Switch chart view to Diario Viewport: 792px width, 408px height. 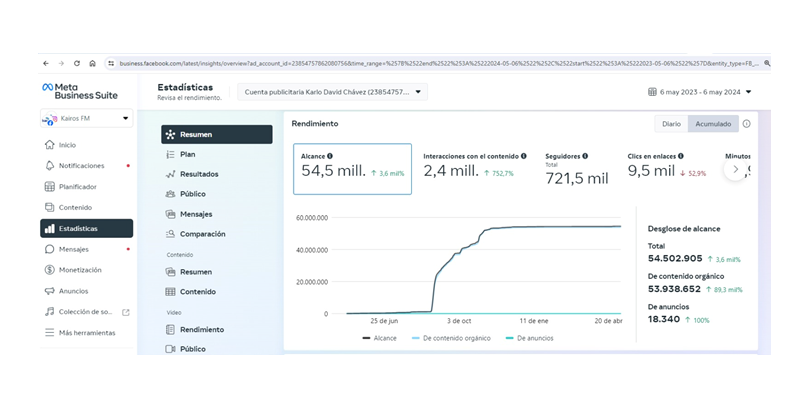tap(671, 124)
